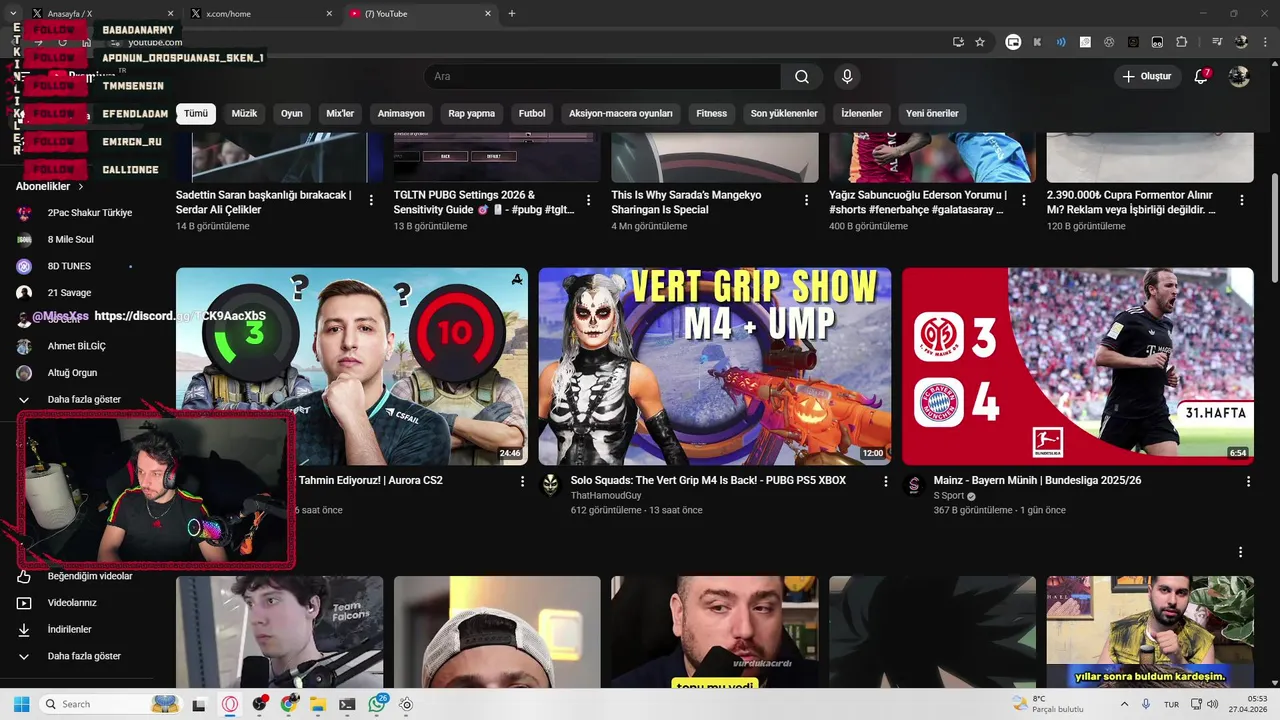The image size is (1280, 720).
Task: Select the Tümü filter chip
Action: click(196, 114)
